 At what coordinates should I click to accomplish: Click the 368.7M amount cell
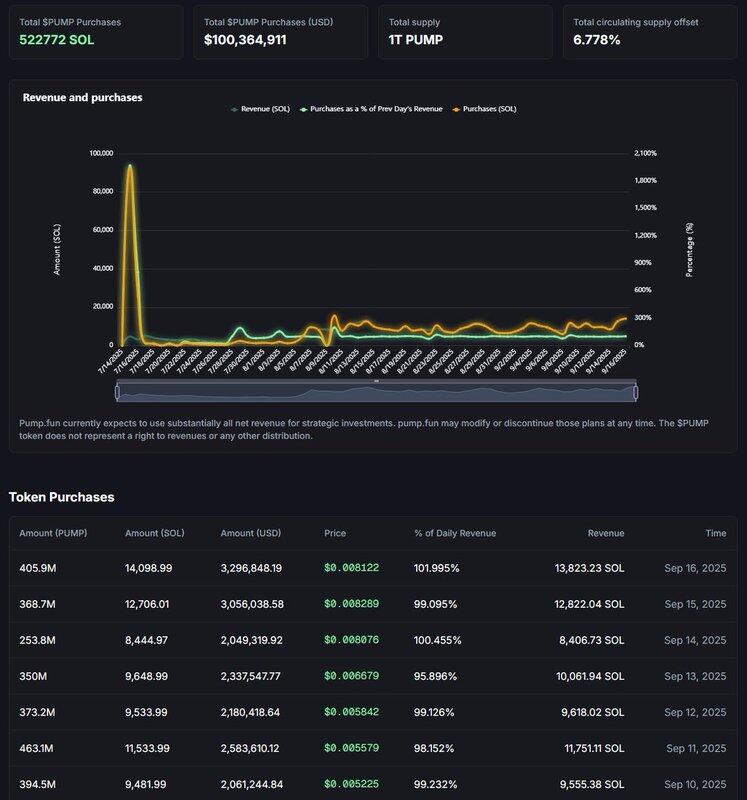(37, 604)
